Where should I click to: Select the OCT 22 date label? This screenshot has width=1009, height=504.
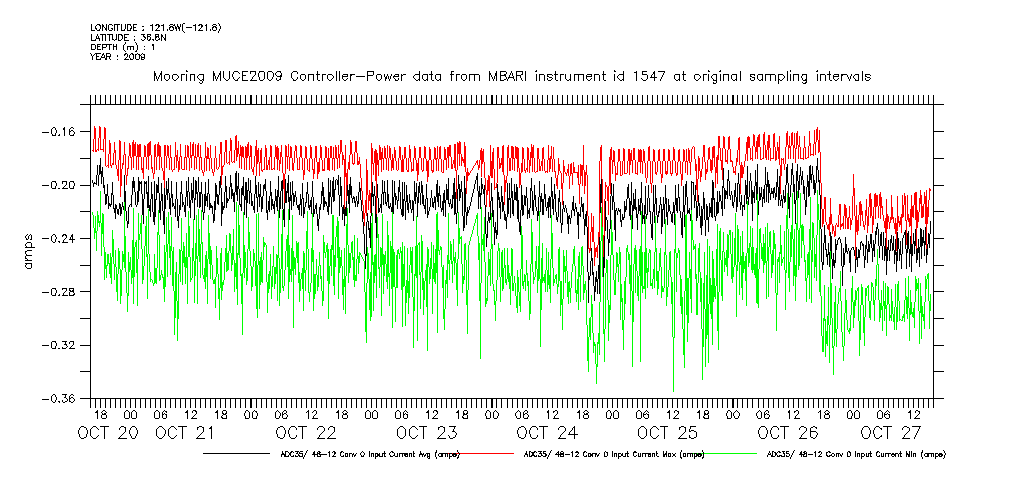tap(306, 433)
